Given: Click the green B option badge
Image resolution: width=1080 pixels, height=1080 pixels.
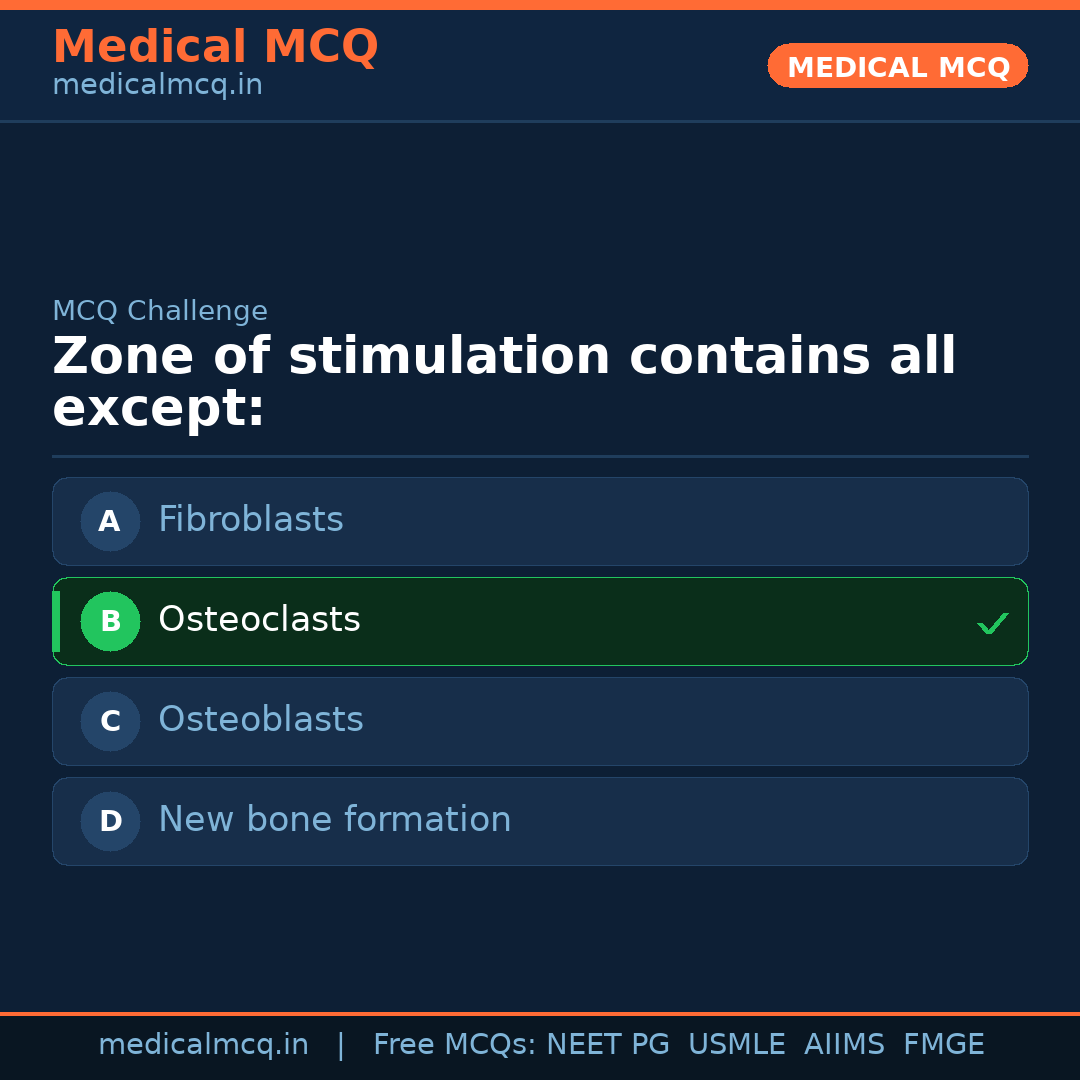Looking at the screenshot, I should click(110, 621).
